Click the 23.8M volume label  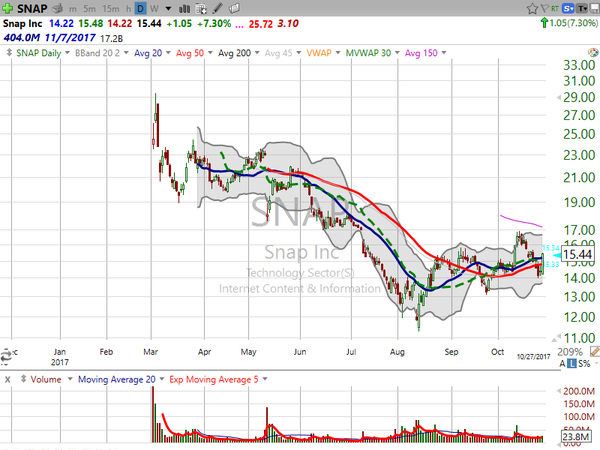[x=575, y=437]
